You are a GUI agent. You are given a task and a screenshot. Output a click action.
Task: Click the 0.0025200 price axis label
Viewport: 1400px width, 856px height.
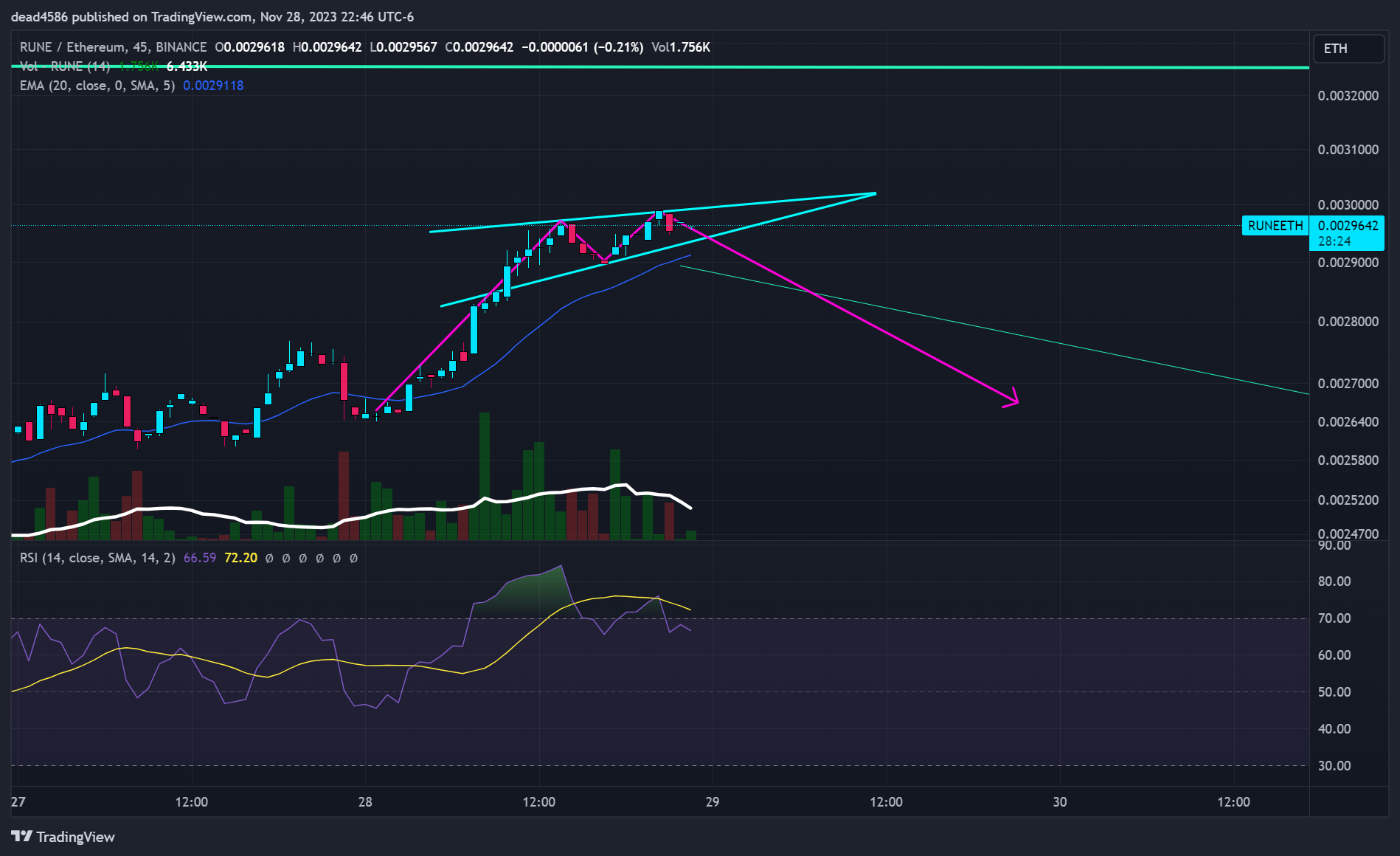pos(1348,500)
